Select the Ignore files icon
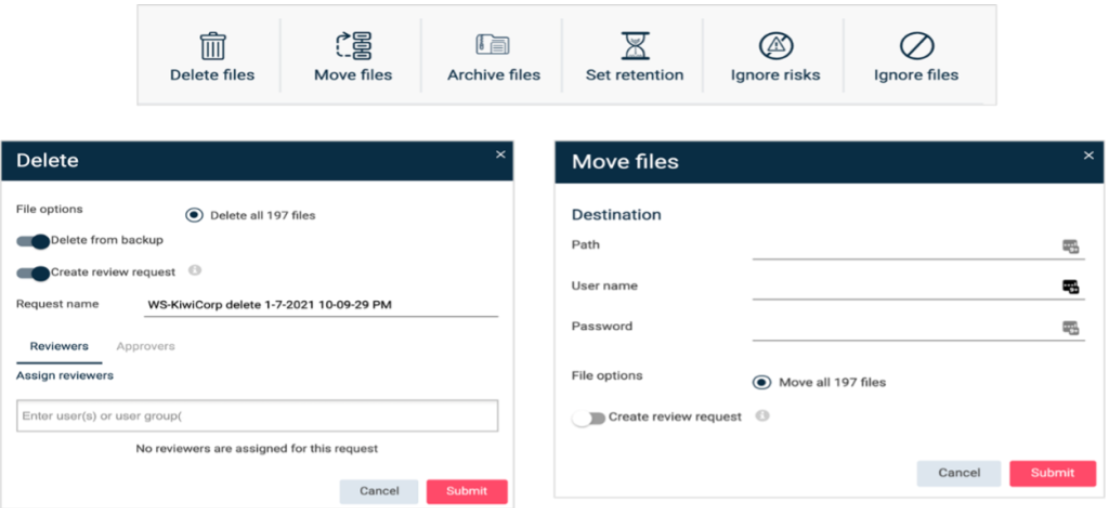Viewport: 1107px width, 508px height. coord(916,46)
